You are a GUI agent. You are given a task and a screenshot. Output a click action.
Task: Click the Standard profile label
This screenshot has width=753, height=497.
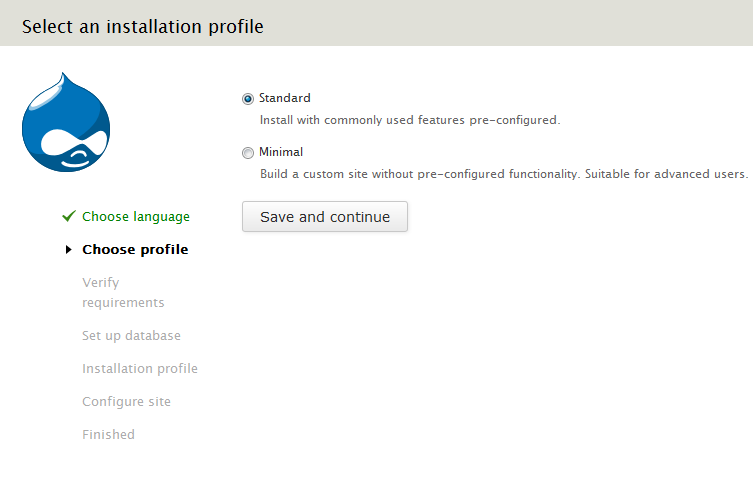click(x=285, y=98)
